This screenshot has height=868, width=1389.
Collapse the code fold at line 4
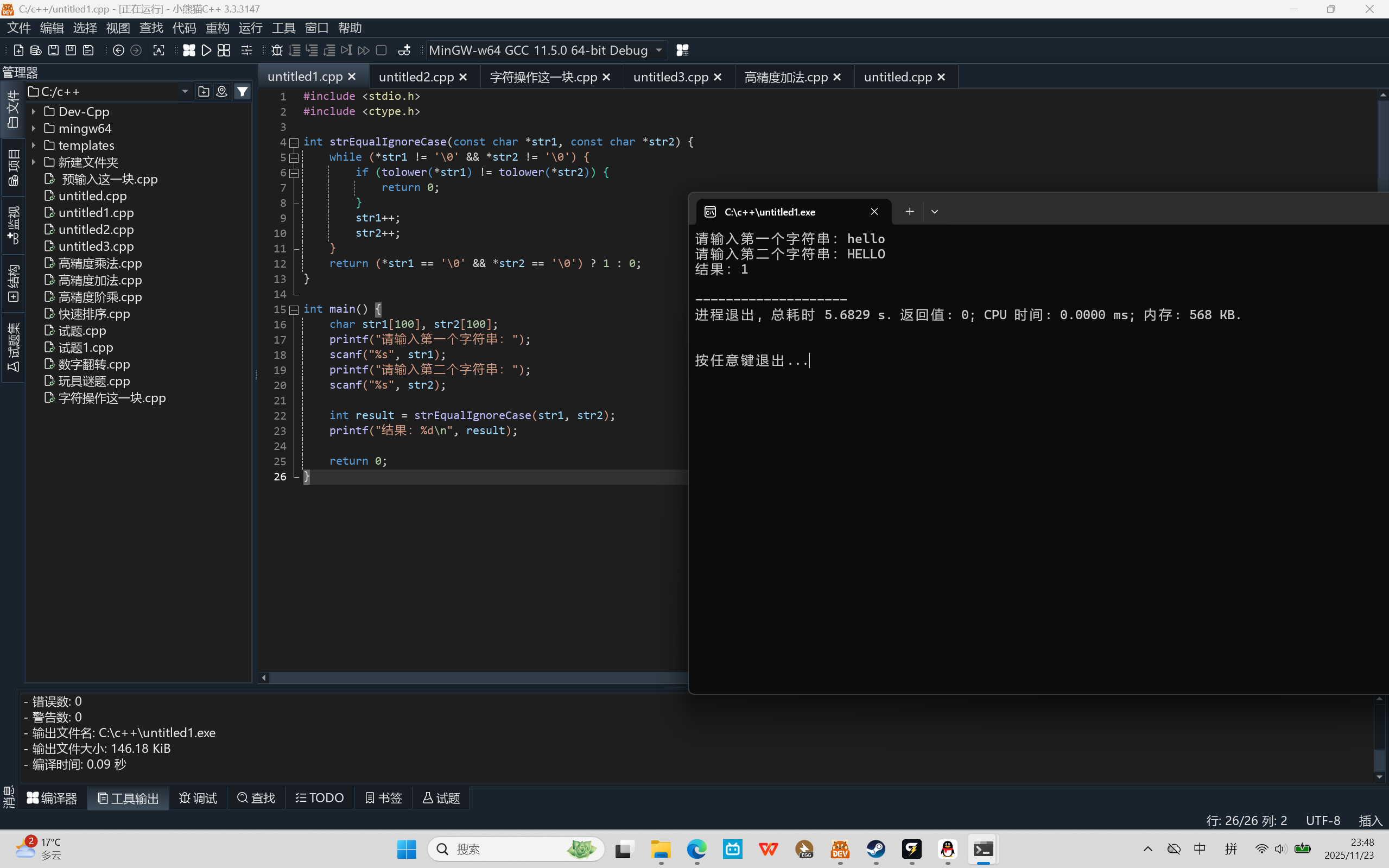(294, 142)
